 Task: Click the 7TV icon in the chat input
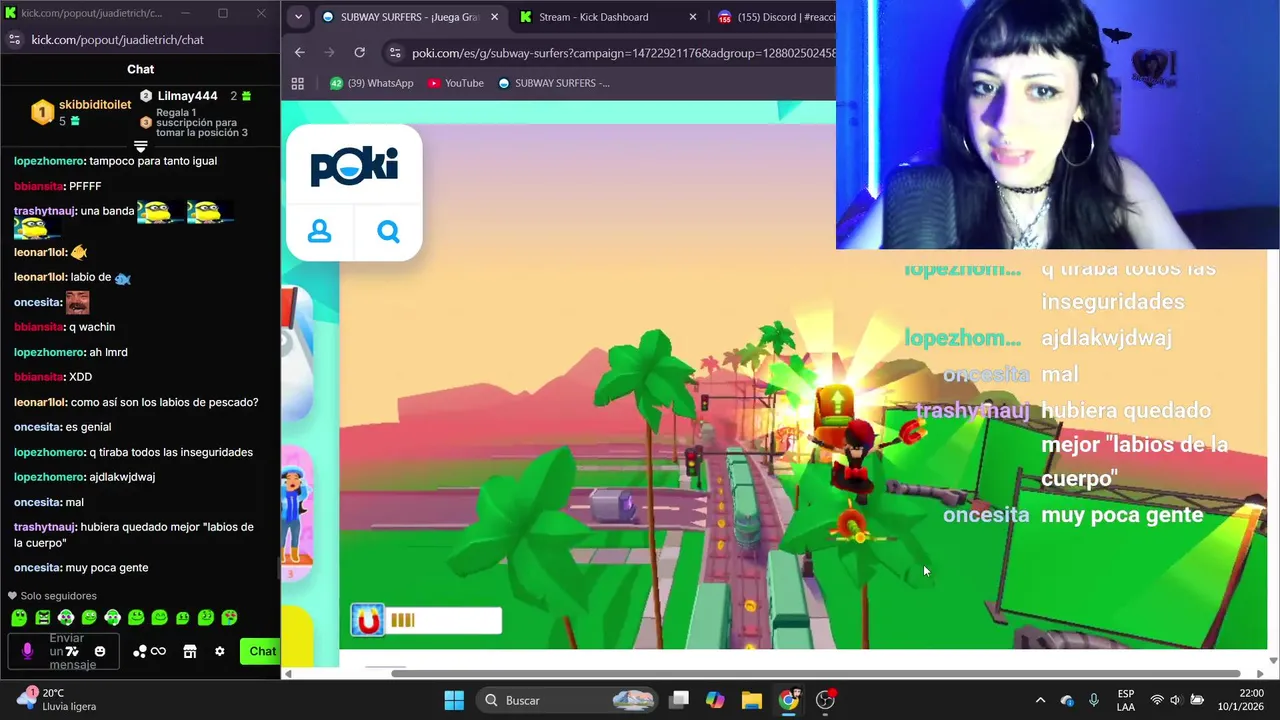[72, 651]
